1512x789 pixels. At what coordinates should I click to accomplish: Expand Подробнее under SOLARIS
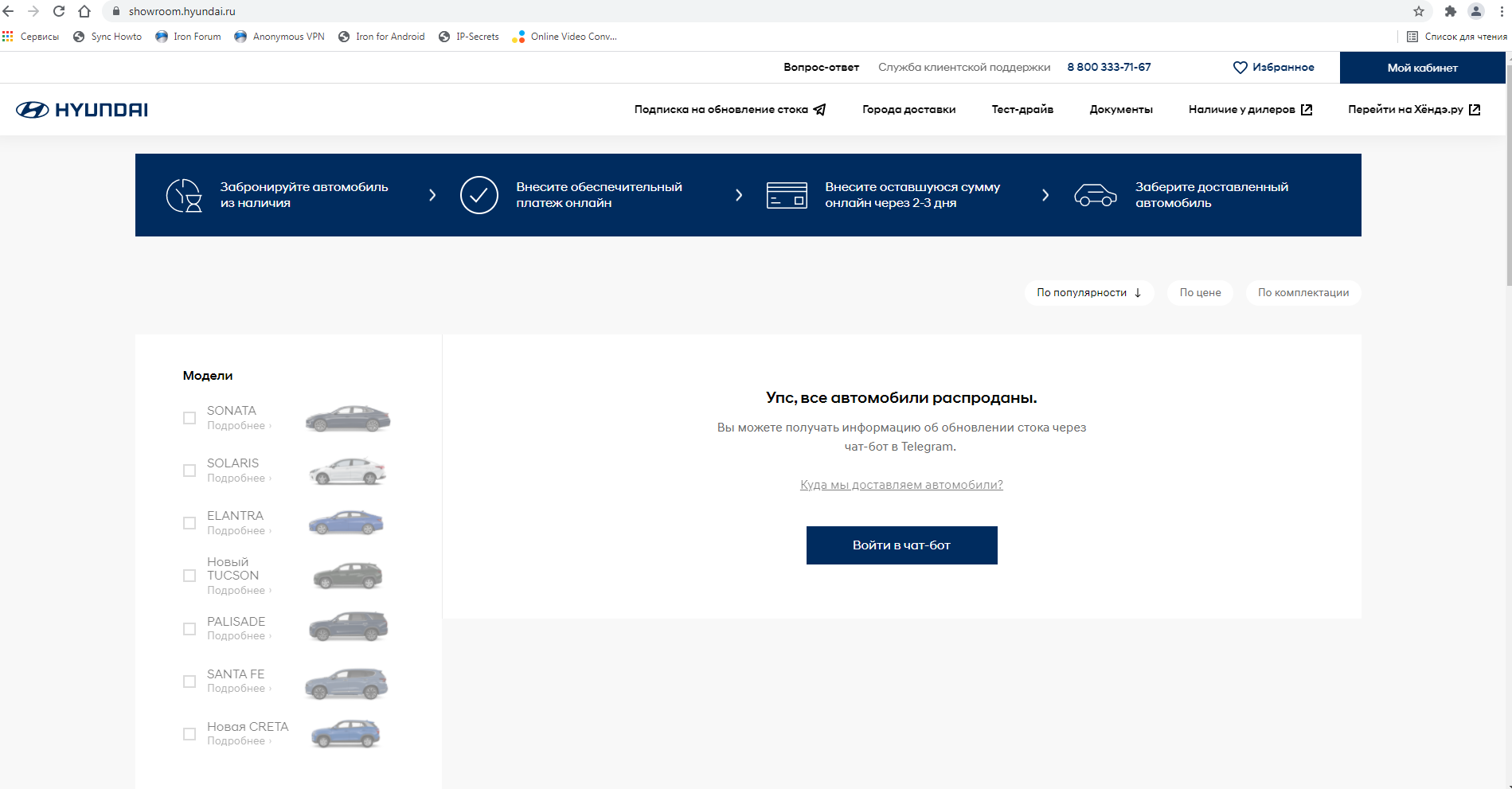pyautogui.click(x=239, y=478)
